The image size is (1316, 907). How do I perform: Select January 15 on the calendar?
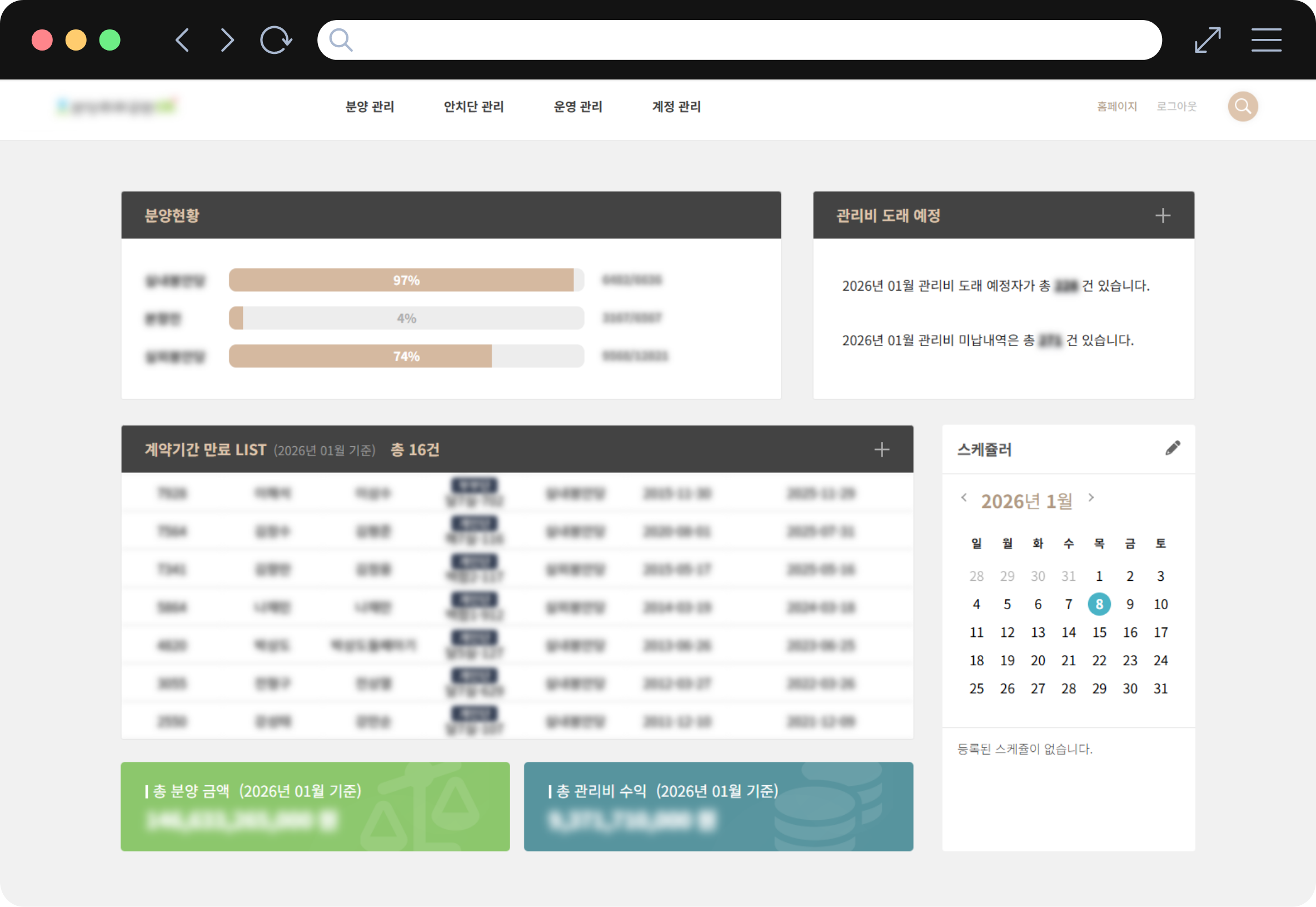pyautogui.click(x=1099, y=632)
